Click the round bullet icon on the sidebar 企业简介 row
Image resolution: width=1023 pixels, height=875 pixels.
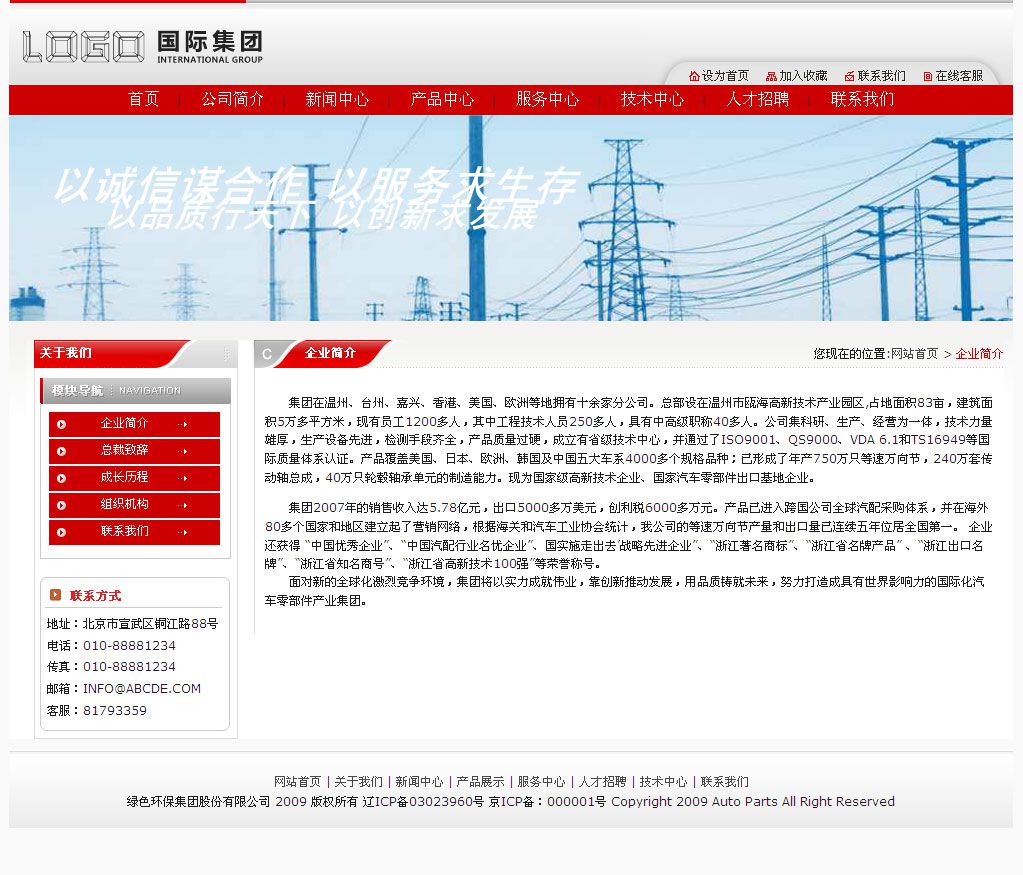pos(61,424)
